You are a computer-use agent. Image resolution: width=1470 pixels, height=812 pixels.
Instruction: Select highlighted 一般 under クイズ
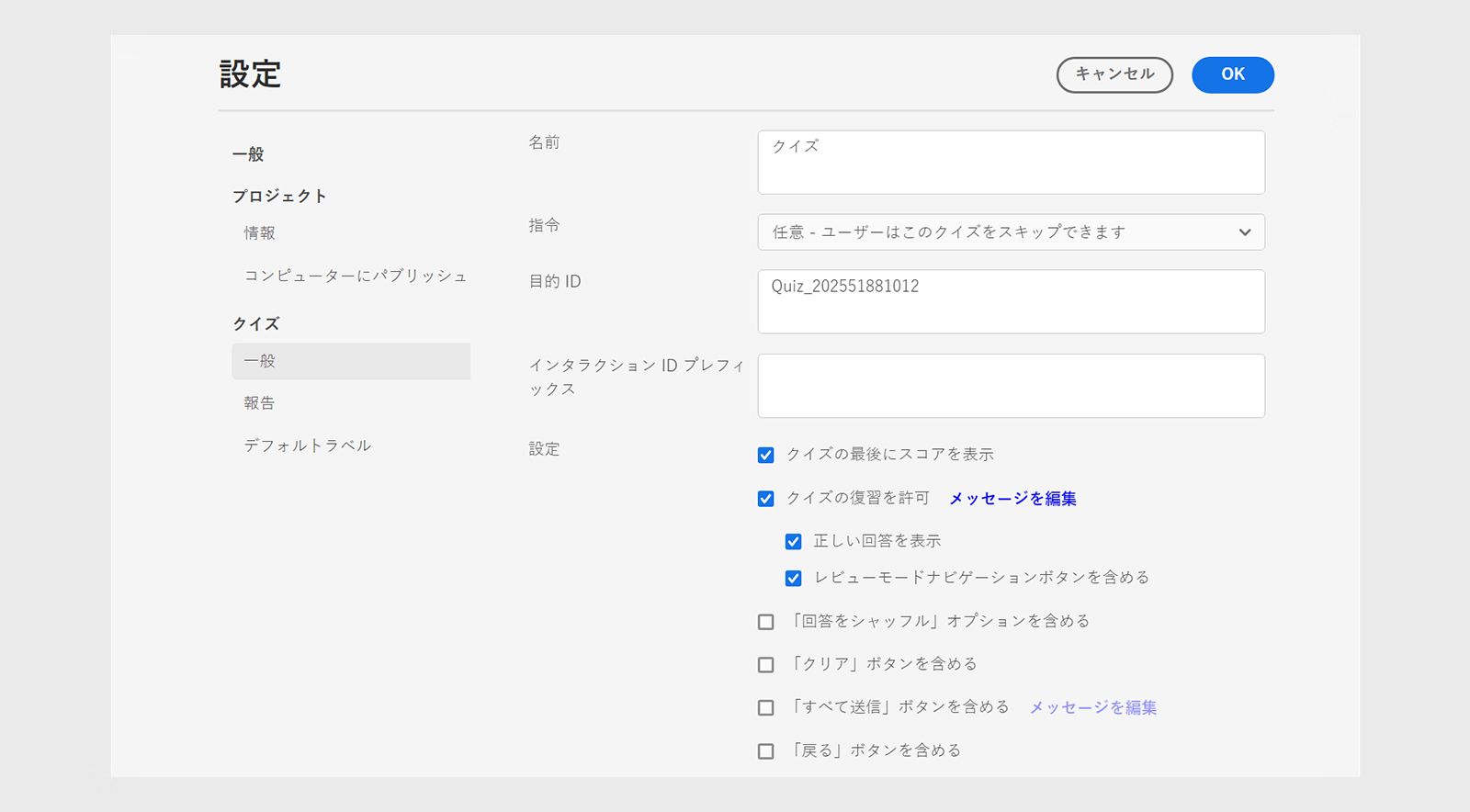350,361
